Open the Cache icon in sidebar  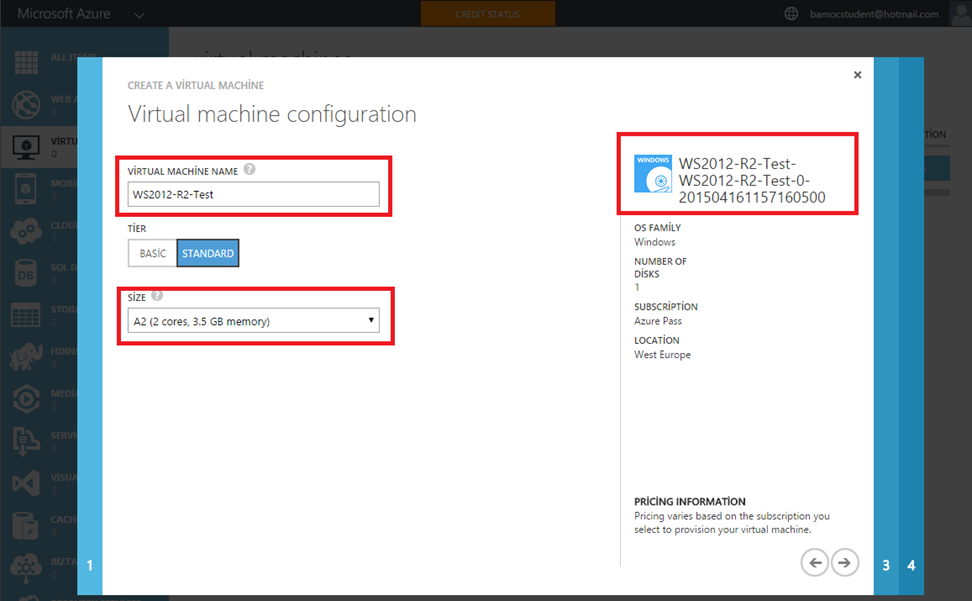pos(26,525)
